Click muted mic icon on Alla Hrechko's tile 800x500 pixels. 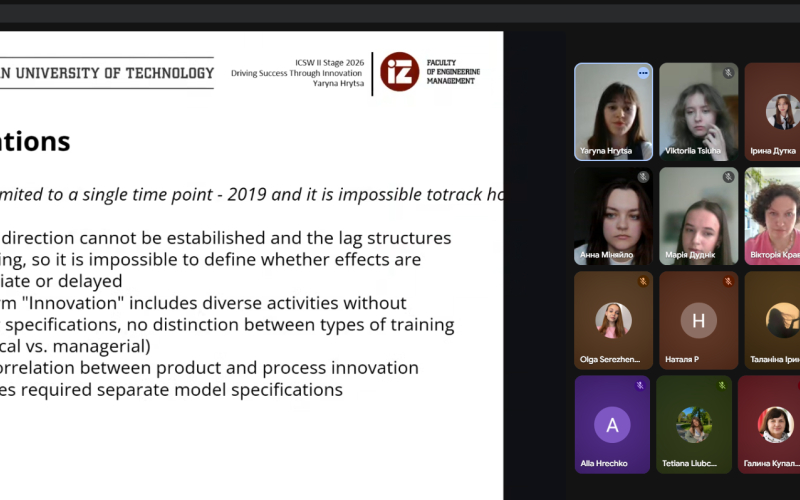point(640,385)
